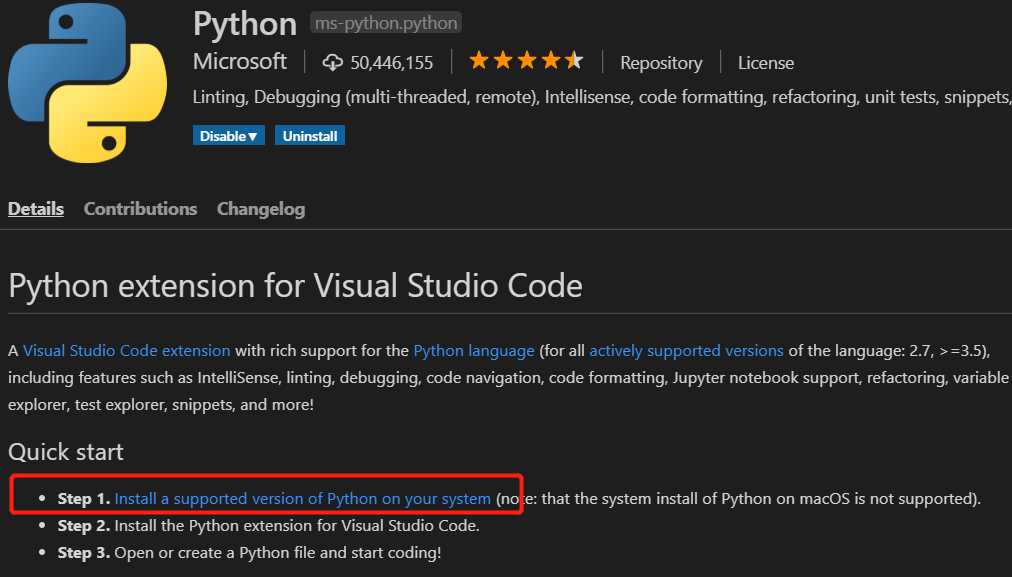Open the Visual Studio Code extension link
This screenshot has height=577, width=1012.
(126, 350)
